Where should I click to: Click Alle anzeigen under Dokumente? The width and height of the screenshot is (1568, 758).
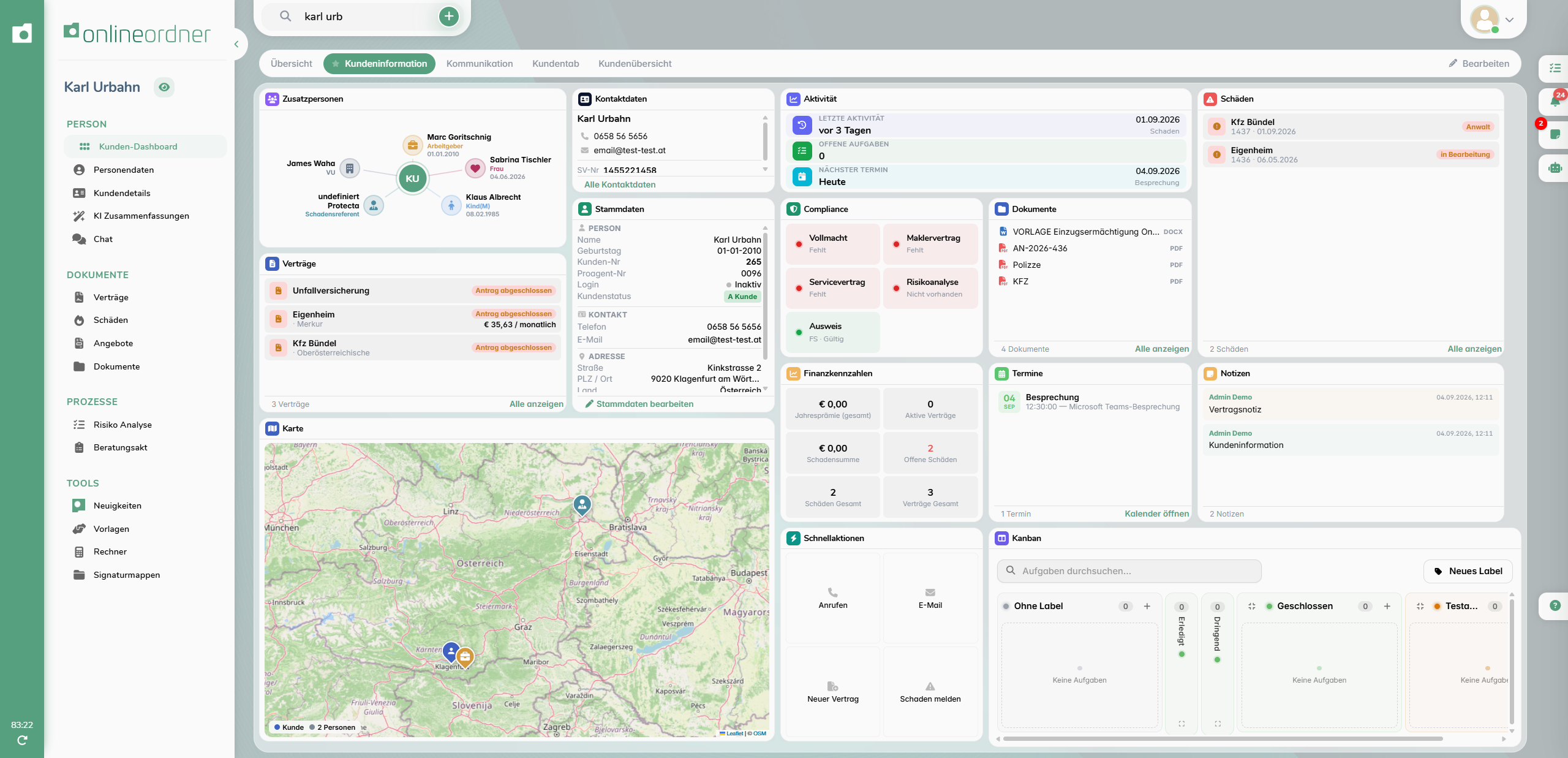(x=1162, y=349)
